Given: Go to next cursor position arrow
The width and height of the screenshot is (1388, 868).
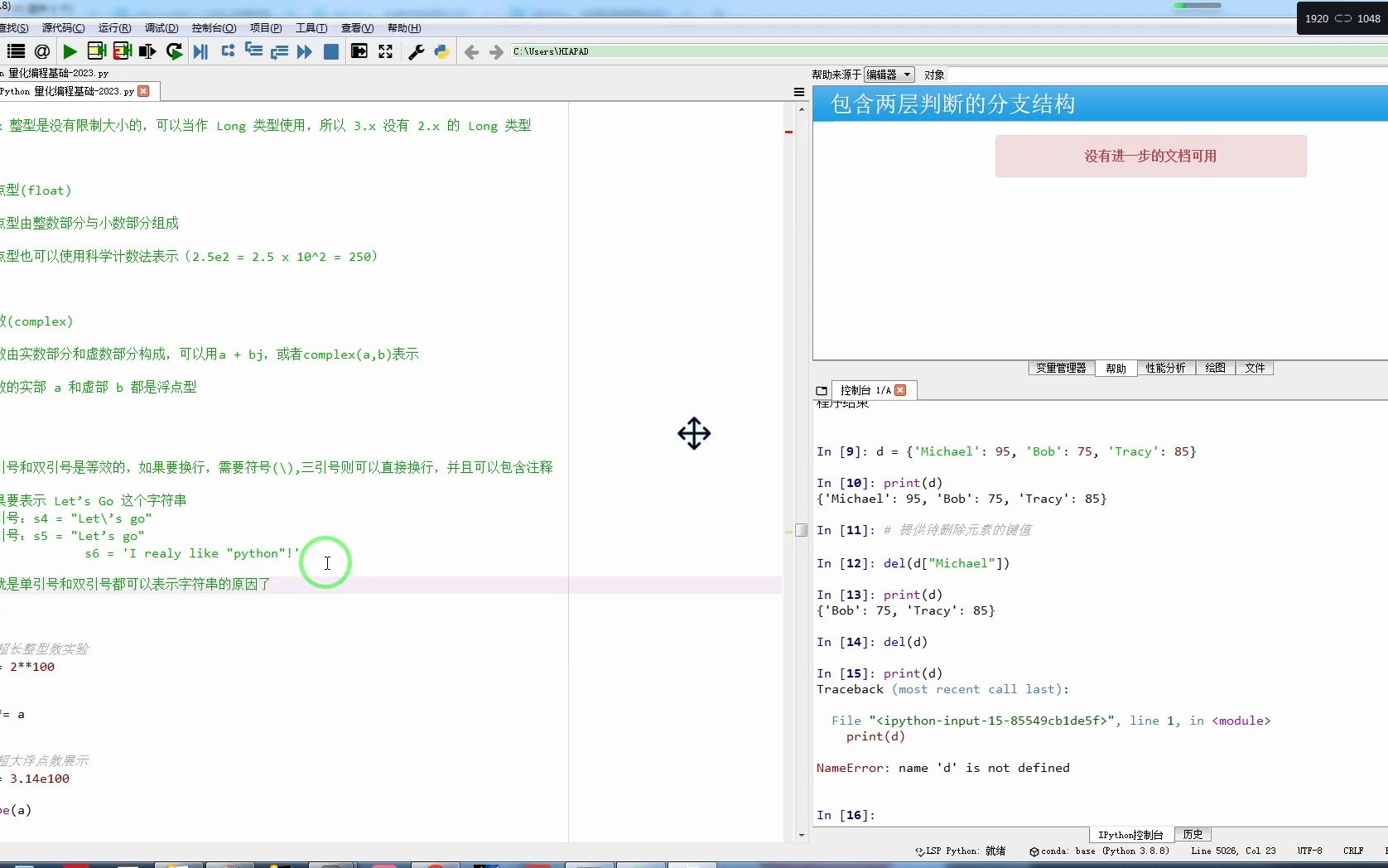Looking at the screenshot, I should 496,52.
